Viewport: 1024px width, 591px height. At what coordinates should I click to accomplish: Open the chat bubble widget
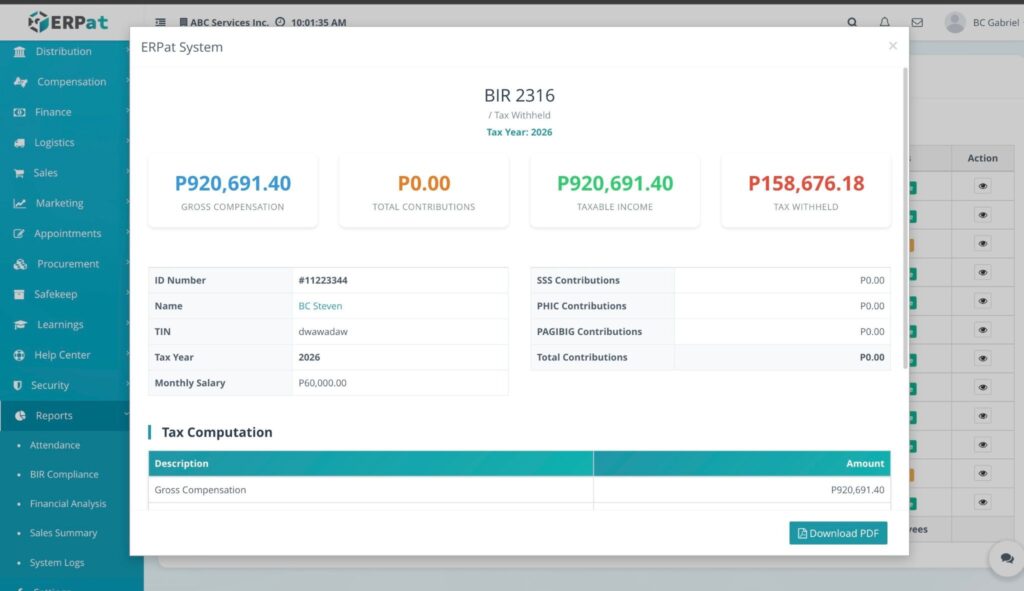1002,559
